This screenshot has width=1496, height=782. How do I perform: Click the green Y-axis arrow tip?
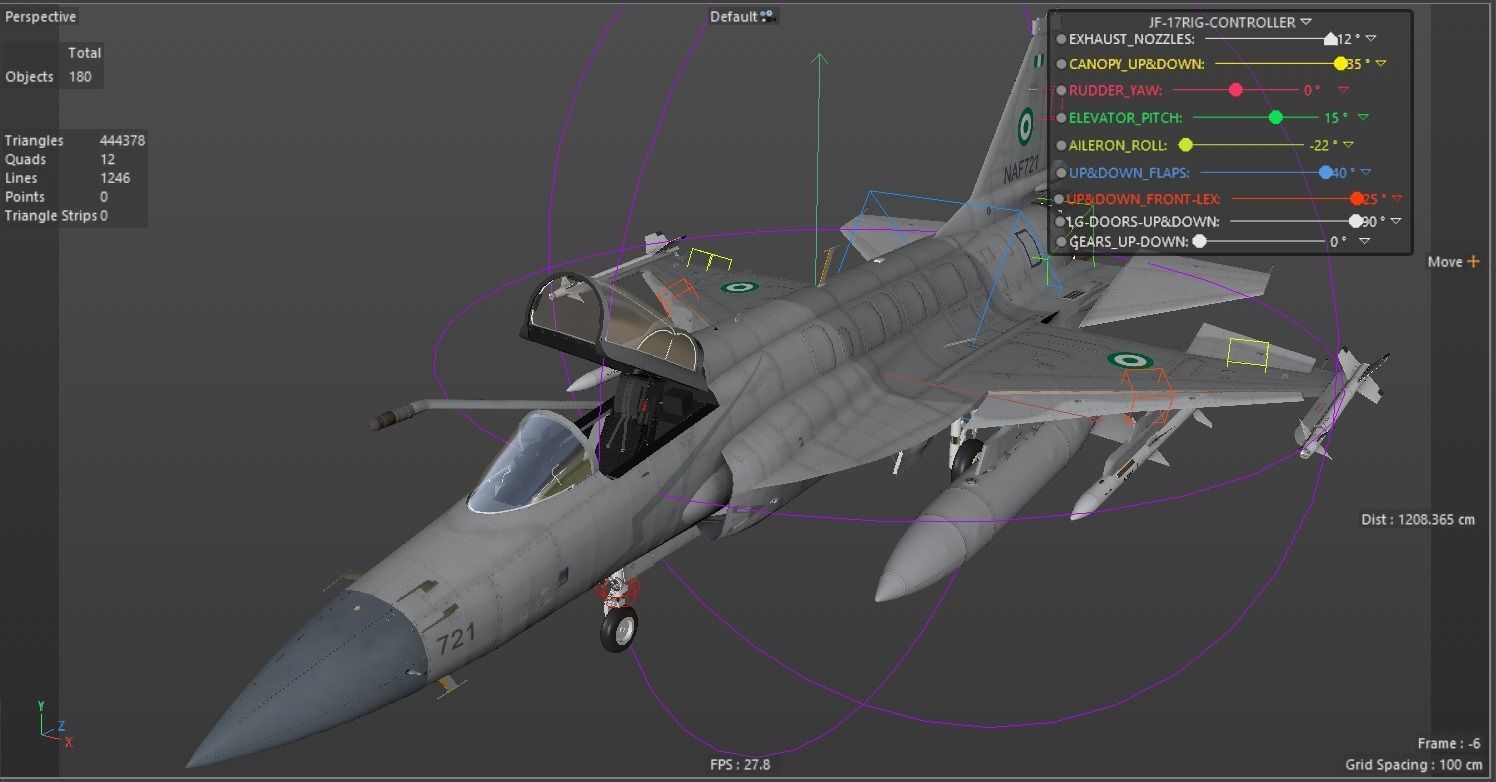point(820,58)
